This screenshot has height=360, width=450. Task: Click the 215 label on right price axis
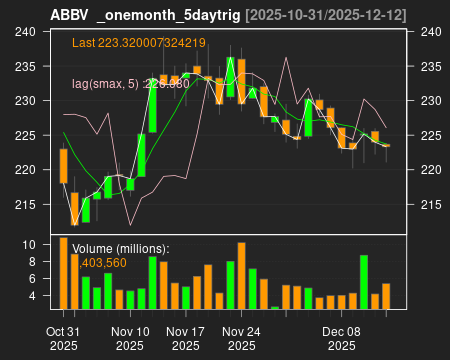(431, 204)
